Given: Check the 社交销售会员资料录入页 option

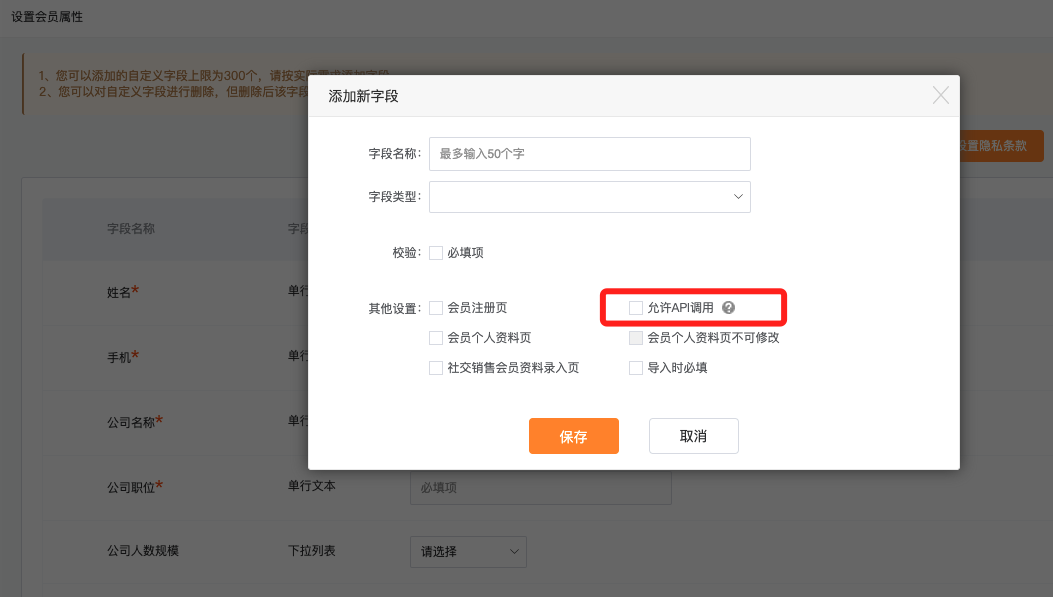Looking at the screenshot, I should (435, 367).
